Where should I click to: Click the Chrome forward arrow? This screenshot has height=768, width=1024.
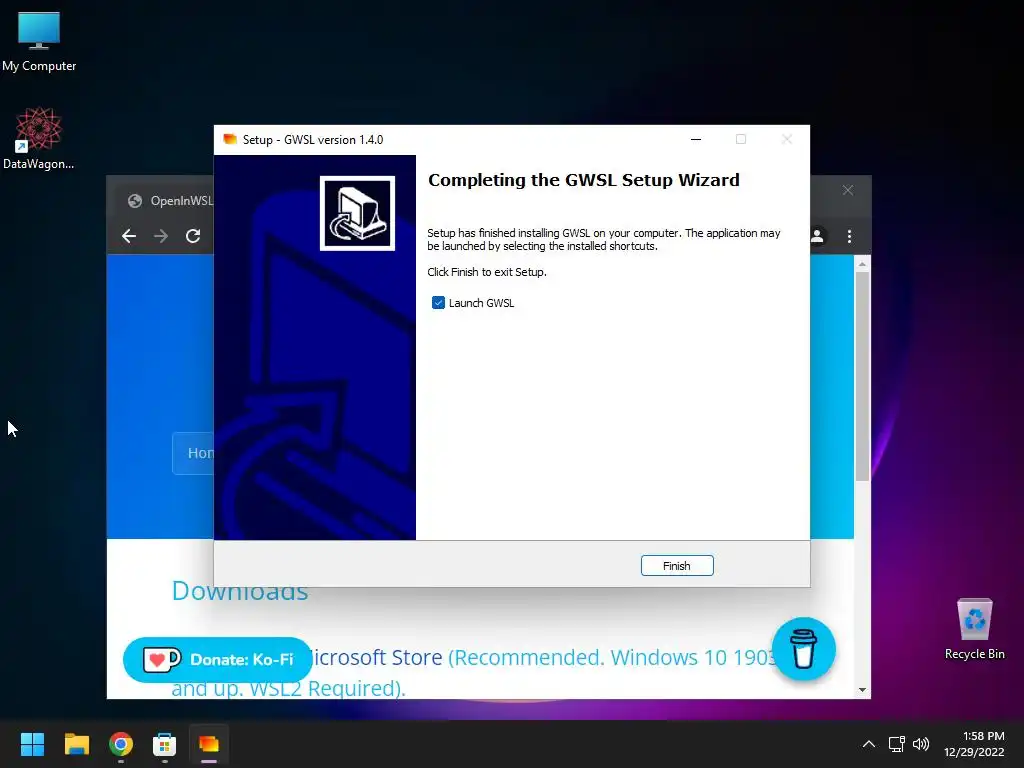point(161,236)
